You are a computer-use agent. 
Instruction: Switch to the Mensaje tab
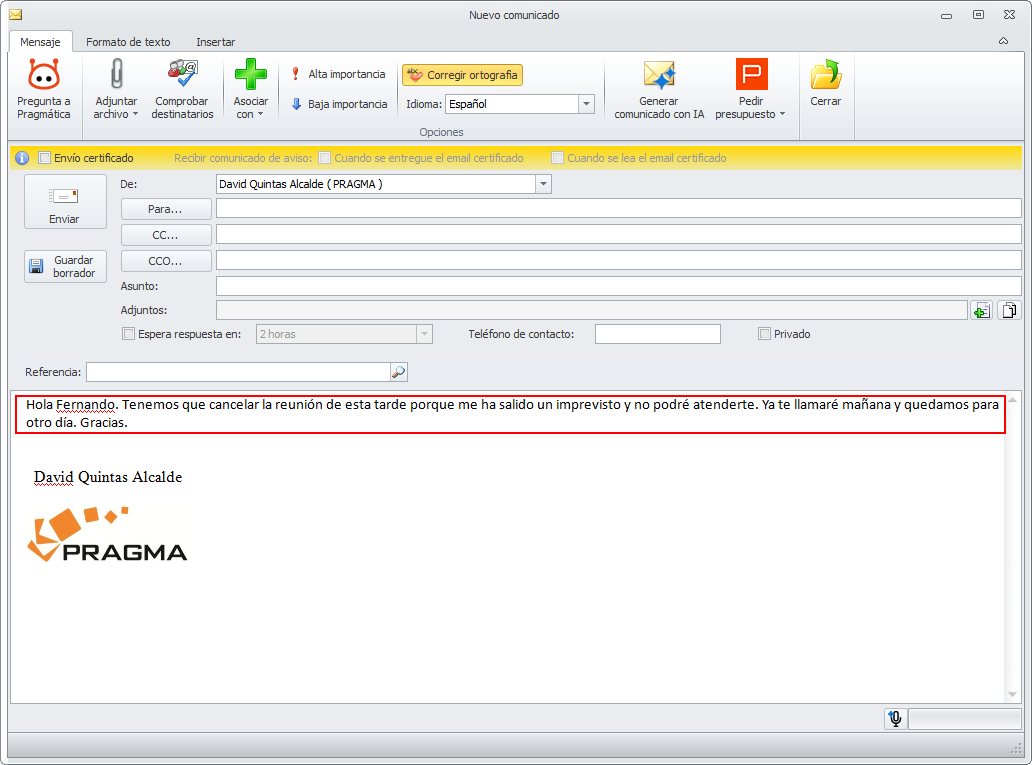pos(40,41)
